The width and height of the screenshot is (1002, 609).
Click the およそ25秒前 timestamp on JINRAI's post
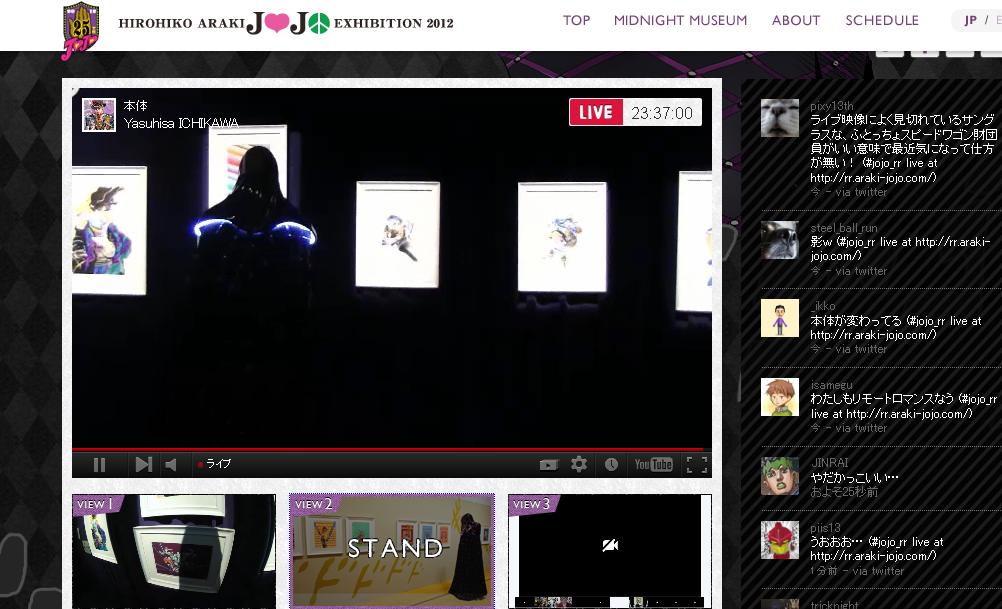(844, 491)
